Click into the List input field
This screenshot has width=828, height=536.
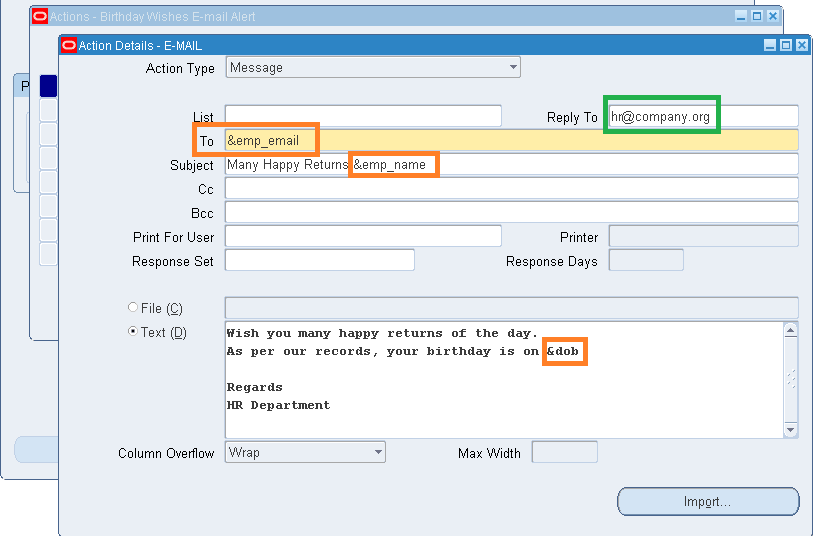click(x=363, y=116)
